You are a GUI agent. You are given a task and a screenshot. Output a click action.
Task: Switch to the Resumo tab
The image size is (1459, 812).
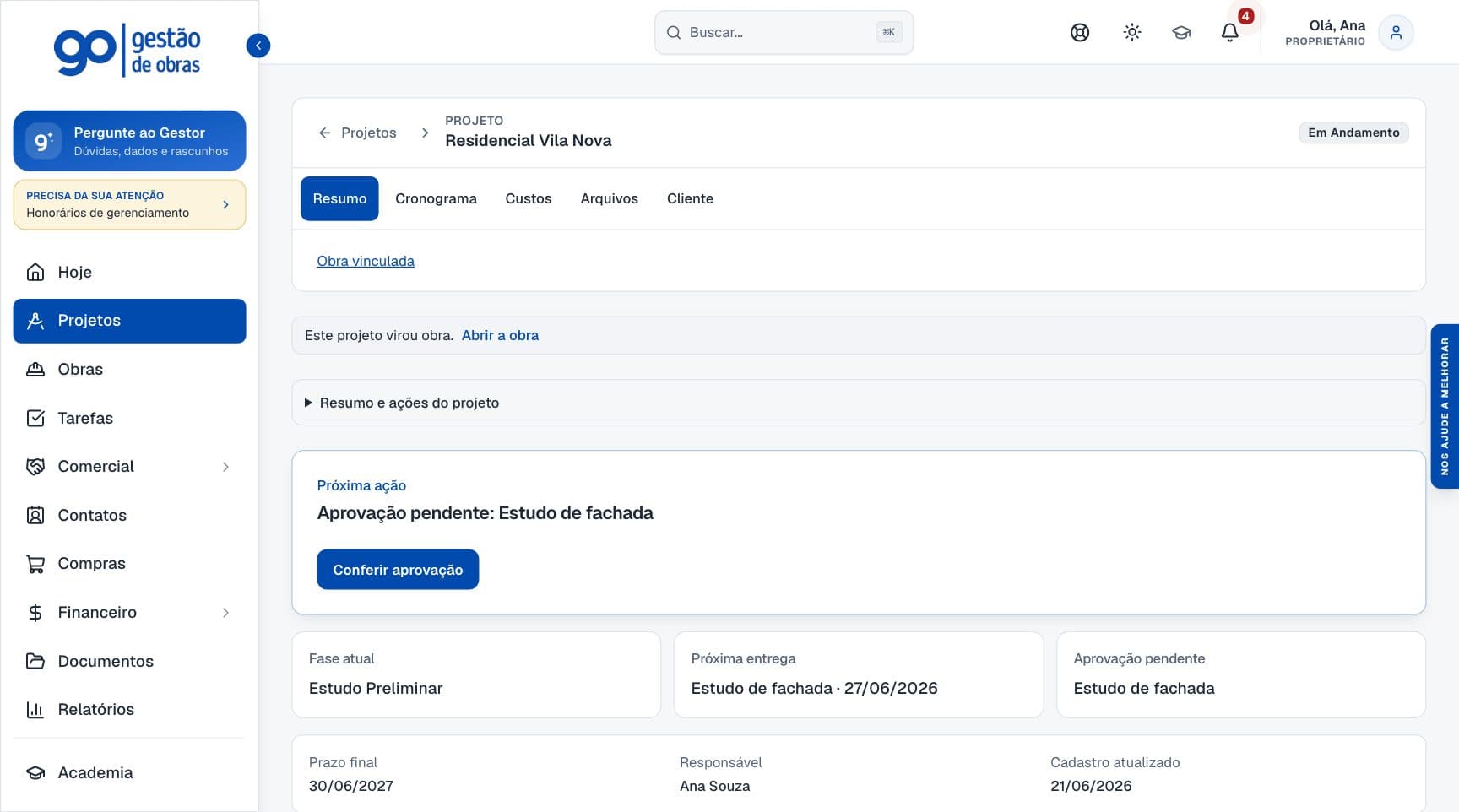(x=339, y=198)
